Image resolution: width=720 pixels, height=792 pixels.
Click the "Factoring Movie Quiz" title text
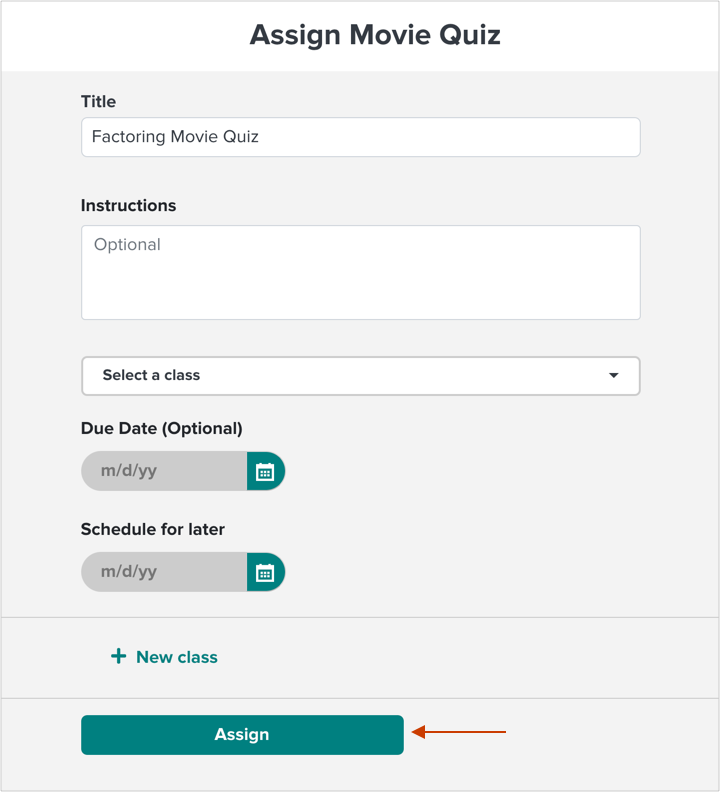[x=175, y=136]
